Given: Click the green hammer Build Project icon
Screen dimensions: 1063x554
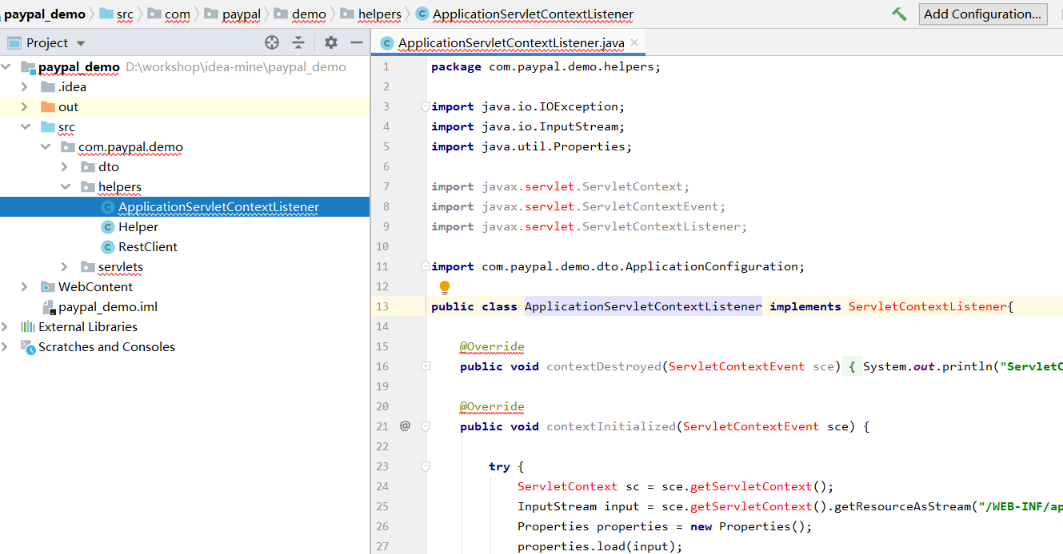Looking at the screenshot, I should click(899, 14).
